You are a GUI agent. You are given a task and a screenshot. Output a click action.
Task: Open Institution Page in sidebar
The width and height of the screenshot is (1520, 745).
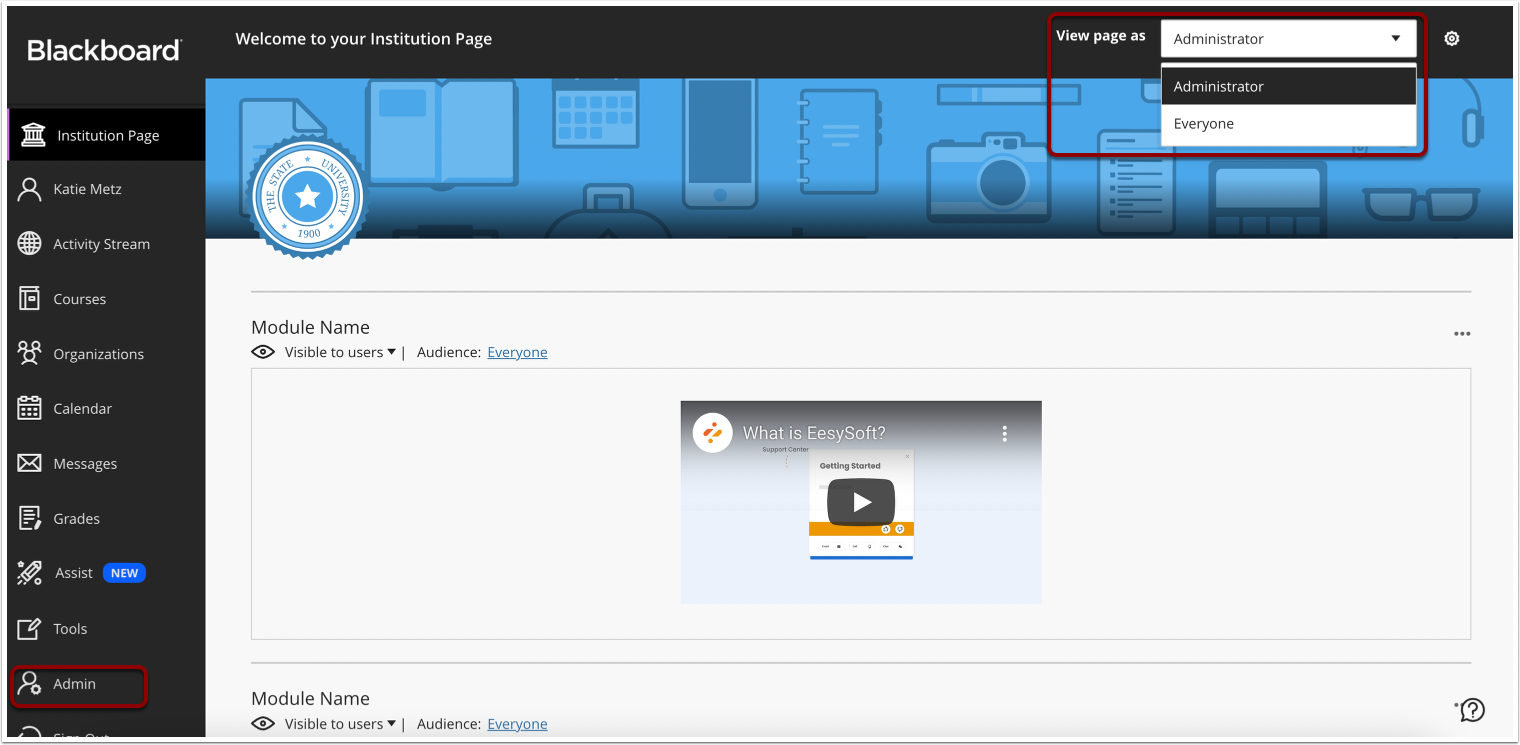[106, 135]
